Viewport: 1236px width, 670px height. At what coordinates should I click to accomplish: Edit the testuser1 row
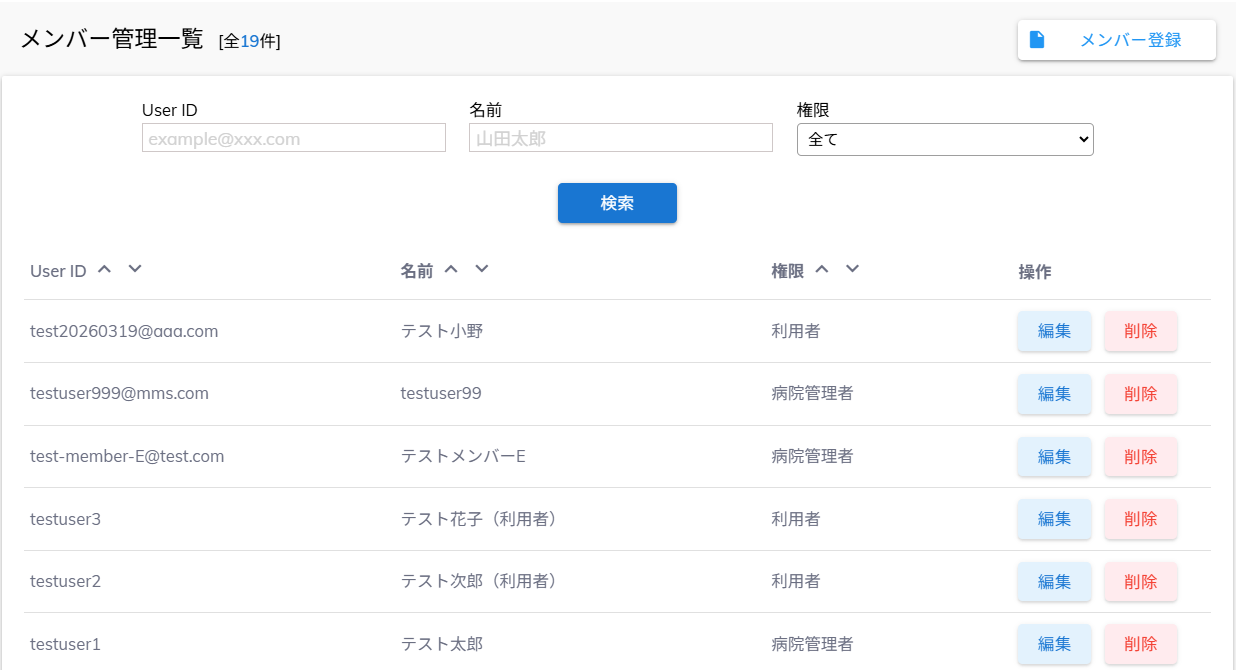[x=1054, y=644]
